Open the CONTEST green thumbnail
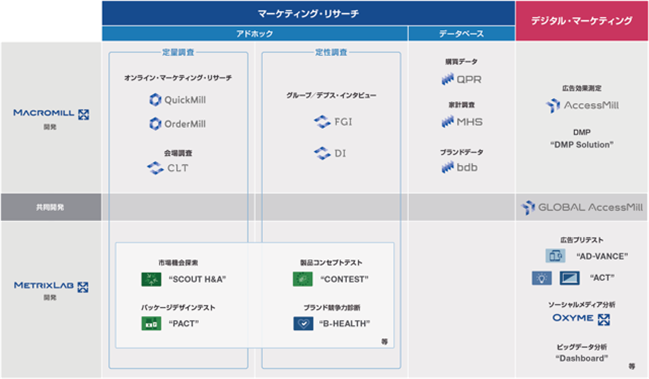This screenshot has width=649, height=379. tap(303, 279)
